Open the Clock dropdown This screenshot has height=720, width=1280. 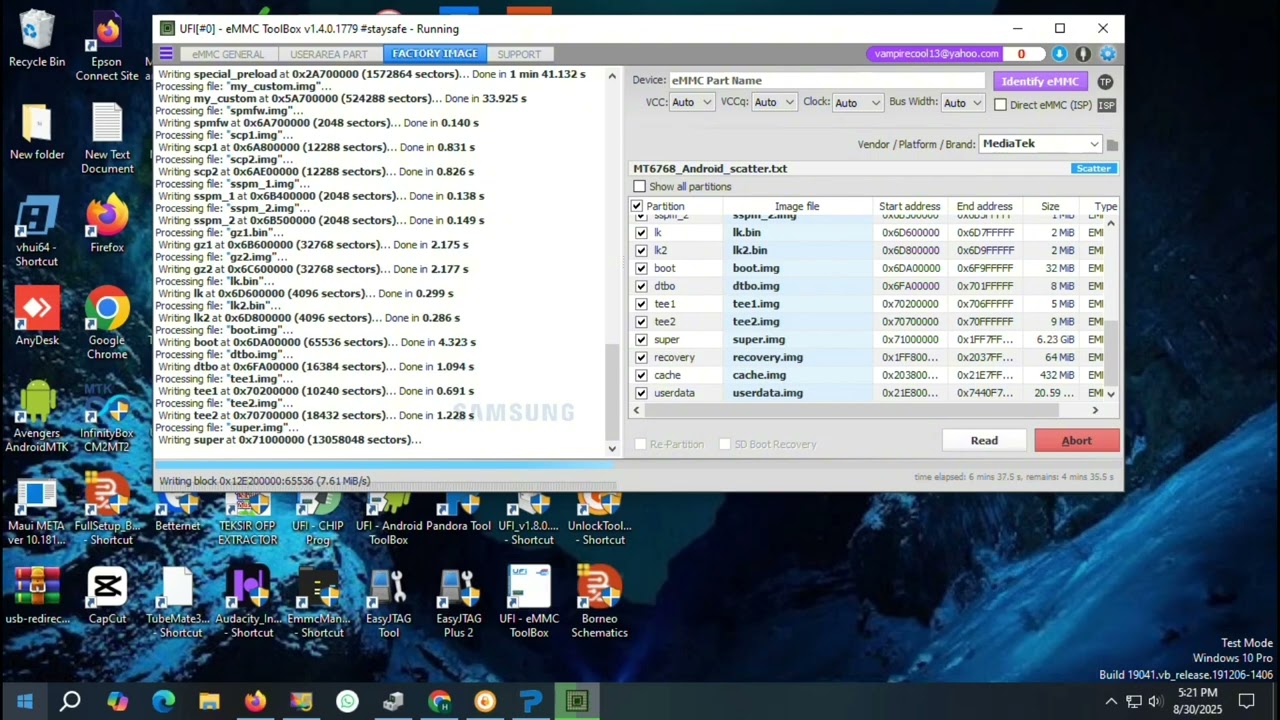pyautogui.click(x=858, y=103)
